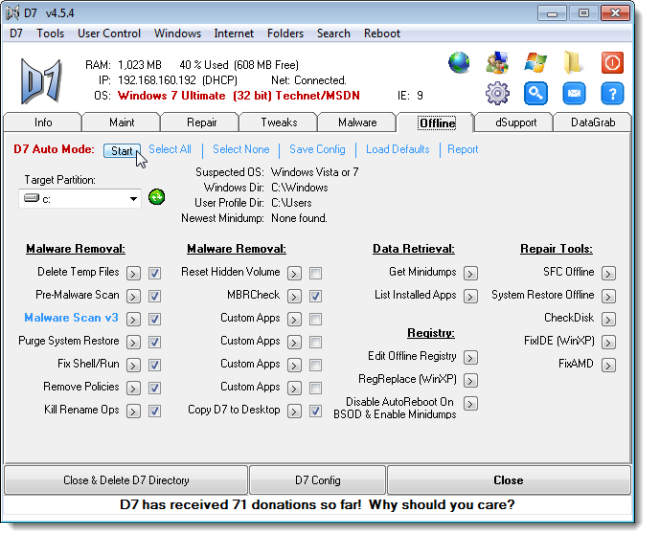650x538 pixels.
Task: Run List Installed Apps arrow button
Action: 471,296
